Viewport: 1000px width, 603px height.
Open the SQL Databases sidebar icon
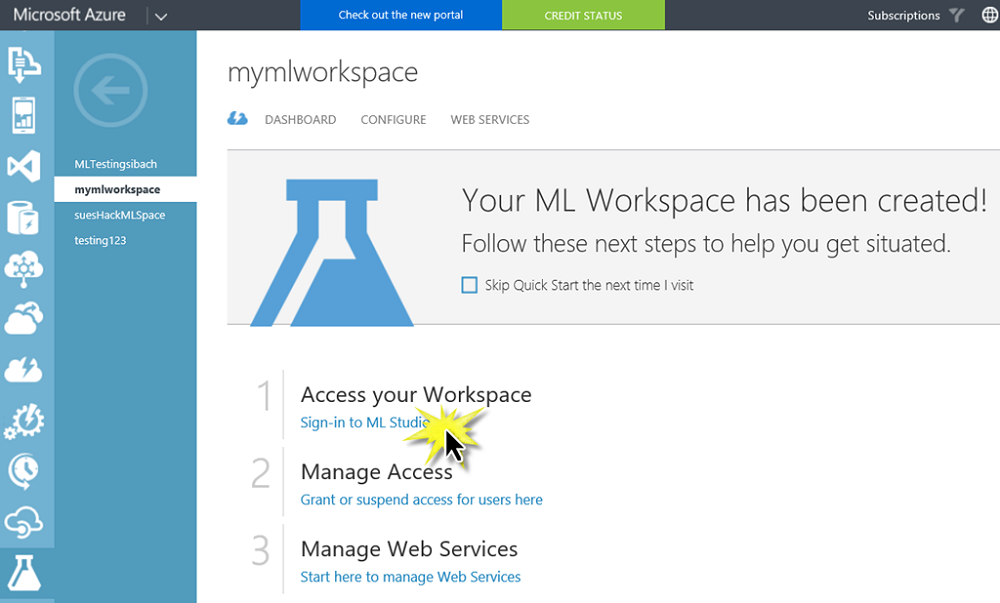click(23, 217)
